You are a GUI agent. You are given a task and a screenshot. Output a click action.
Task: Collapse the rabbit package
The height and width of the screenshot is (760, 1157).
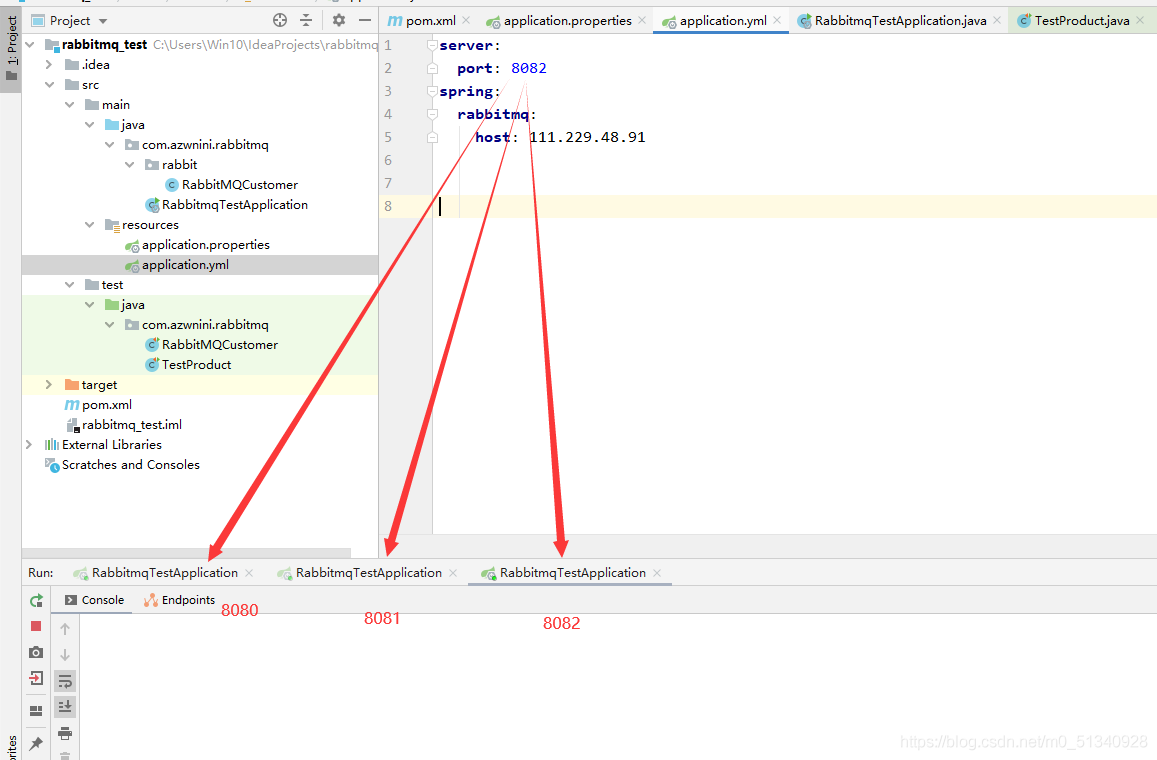pyautogui.click(x=129, y=165)
